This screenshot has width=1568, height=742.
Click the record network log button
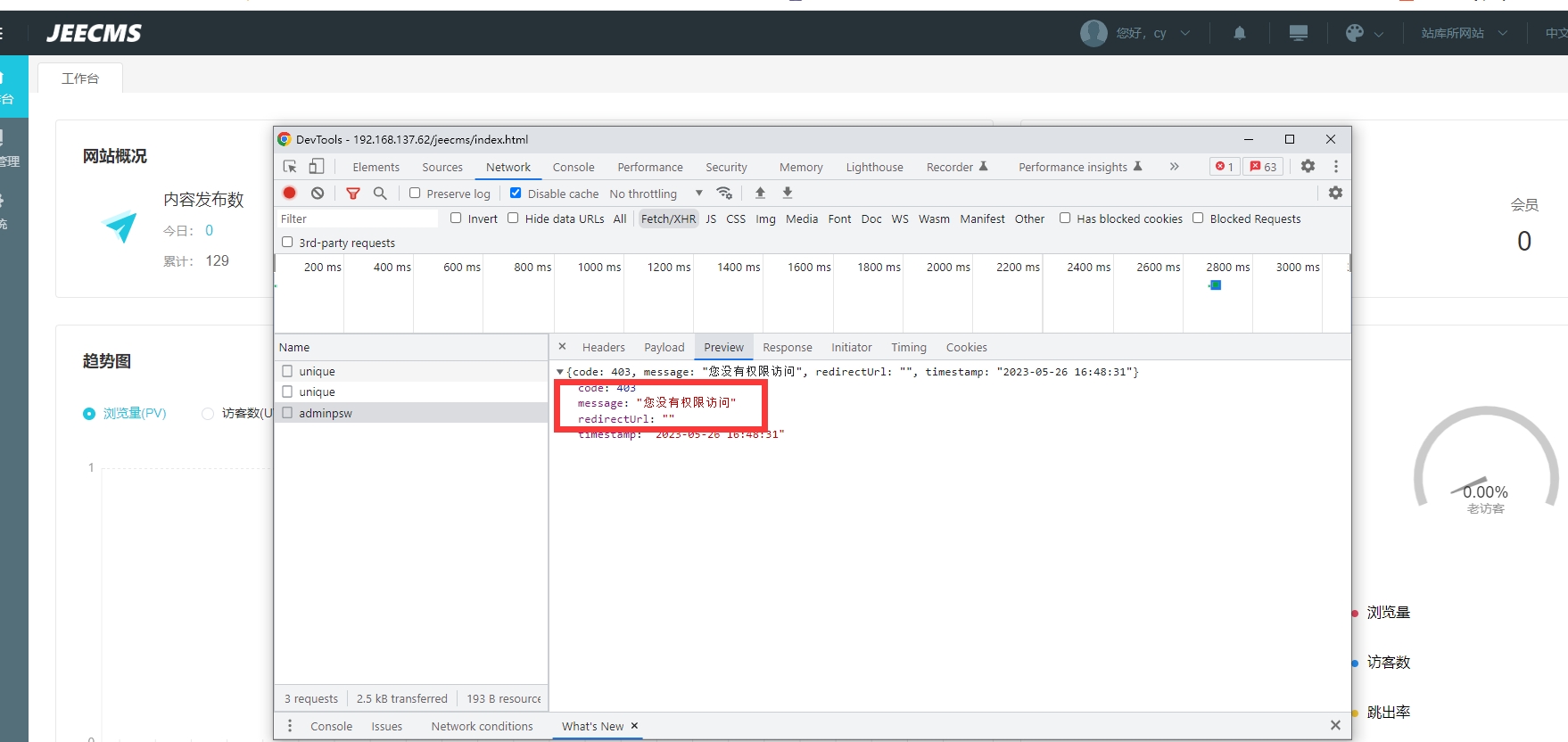point(290,193)
